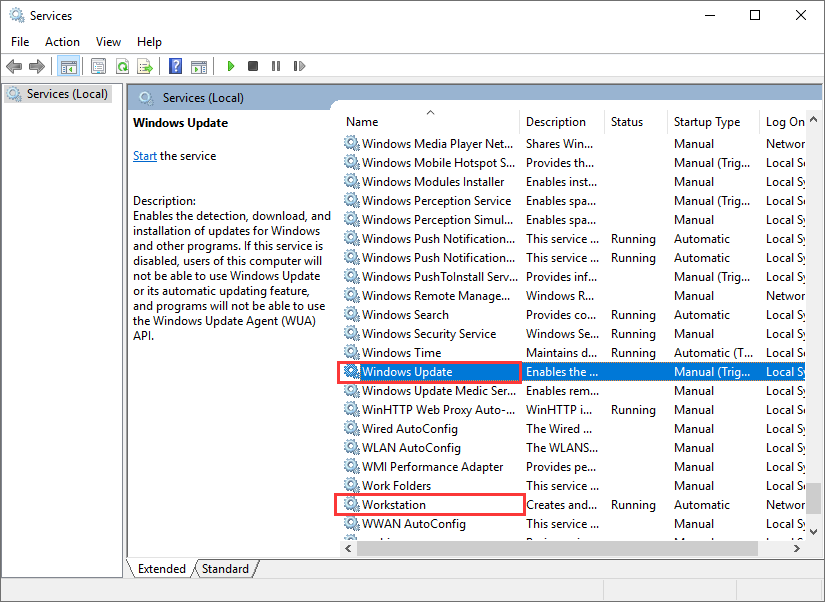
Task: Open the File menu
Action: pos(20,42)
